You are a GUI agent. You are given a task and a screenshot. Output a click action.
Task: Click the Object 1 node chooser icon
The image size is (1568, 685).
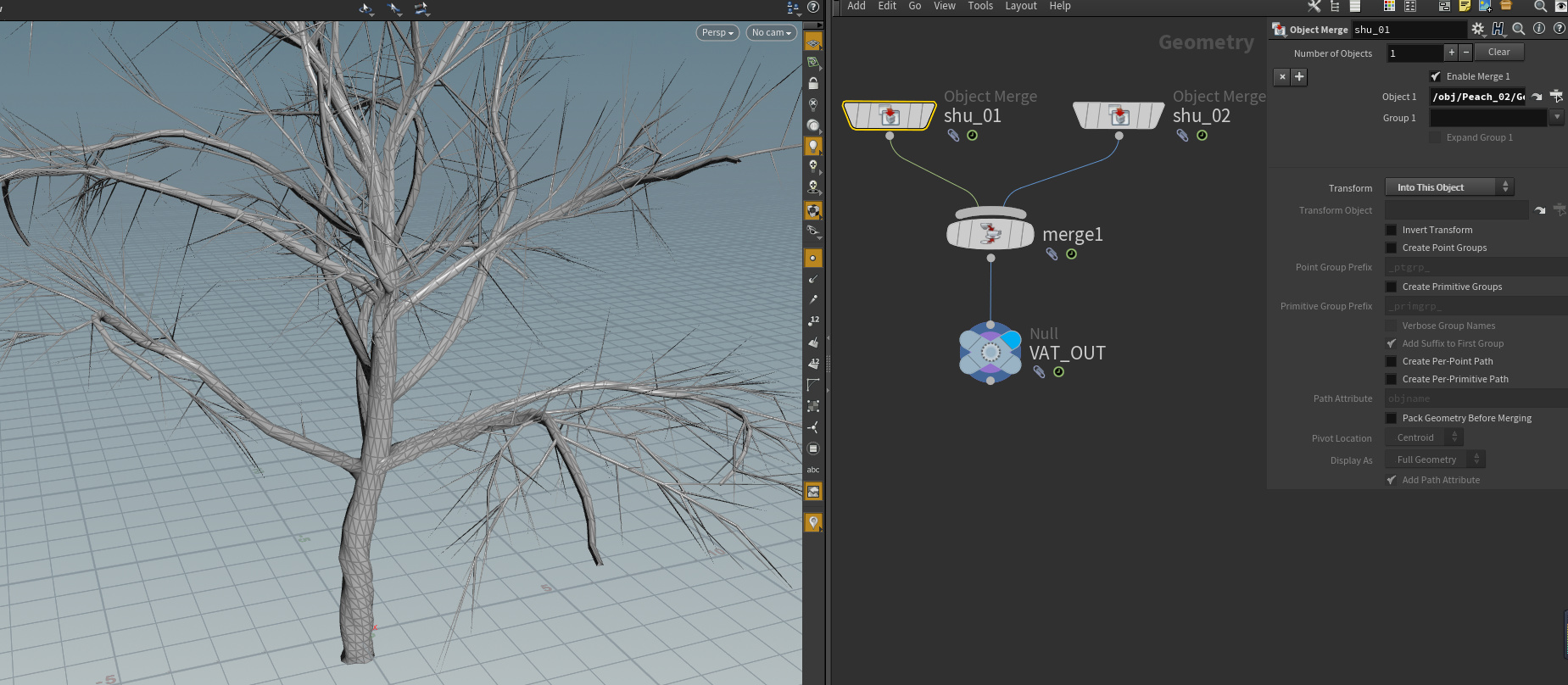coord(1557,96)
